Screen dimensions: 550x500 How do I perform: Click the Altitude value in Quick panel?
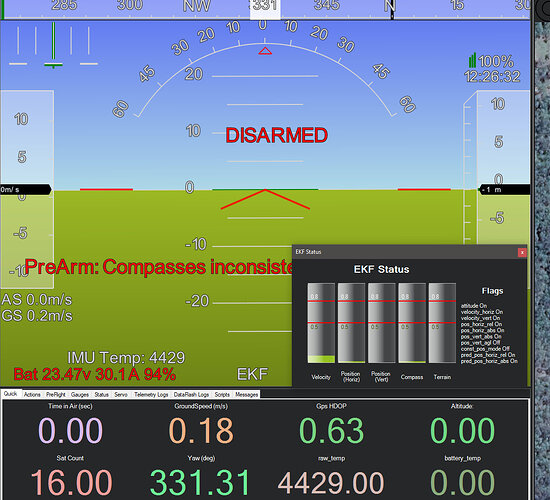pyautogui.click(x=462, y=431)
